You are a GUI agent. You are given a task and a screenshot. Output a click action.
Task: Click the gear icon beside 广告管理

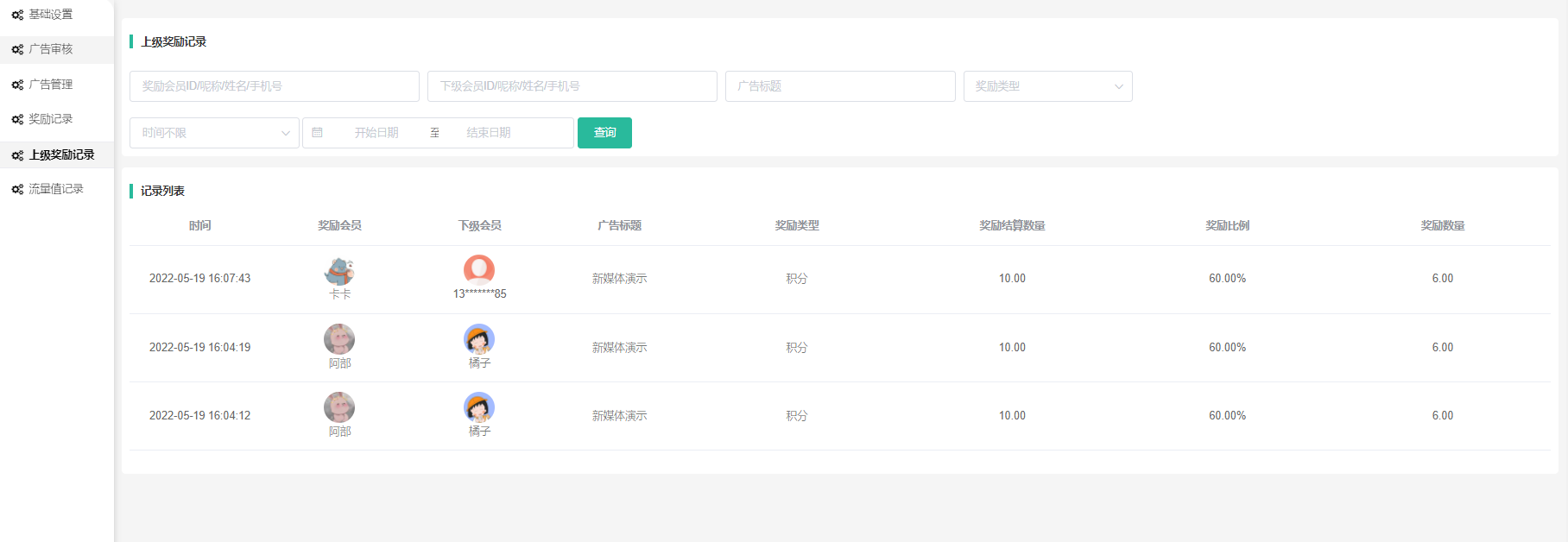pos(17,85)
